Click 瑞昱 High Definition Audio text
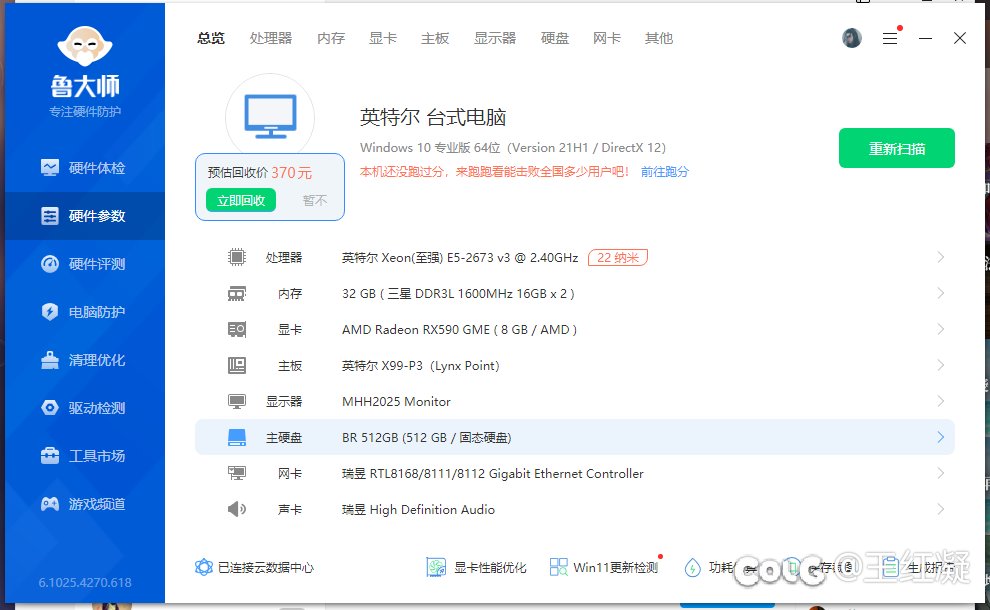Image resolution: width=990 pixels, height=610 pixels. [x=418, y=510]
